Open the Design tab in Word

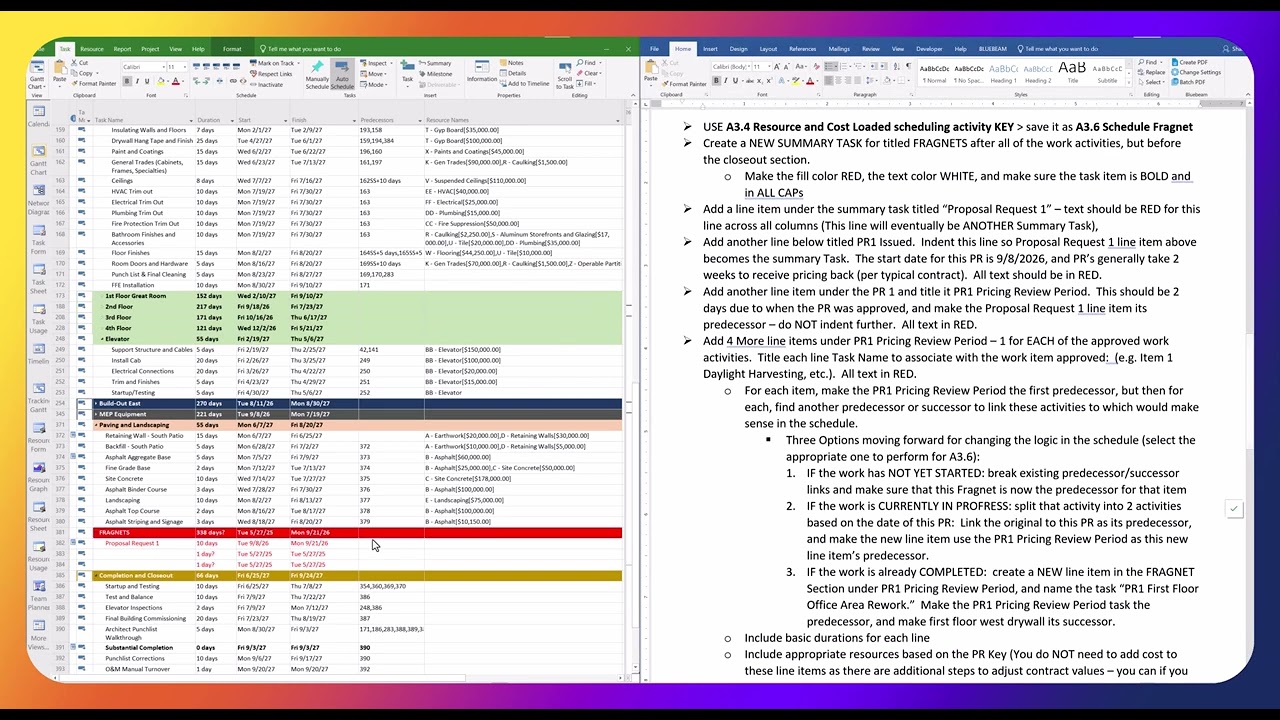(738, 48)
